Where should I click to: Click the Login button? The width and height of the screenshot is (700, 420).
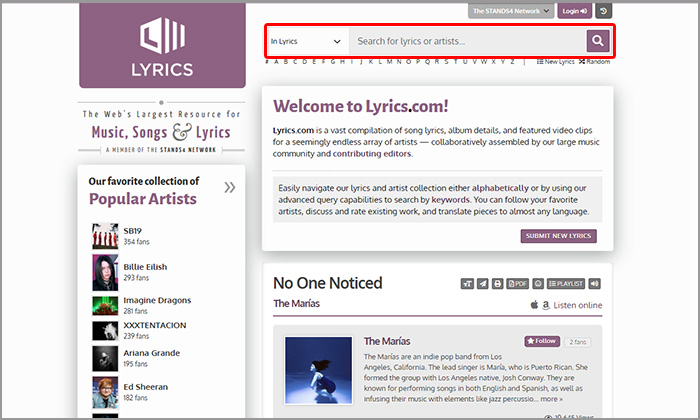pyautogui.click(x=574, y=11)
